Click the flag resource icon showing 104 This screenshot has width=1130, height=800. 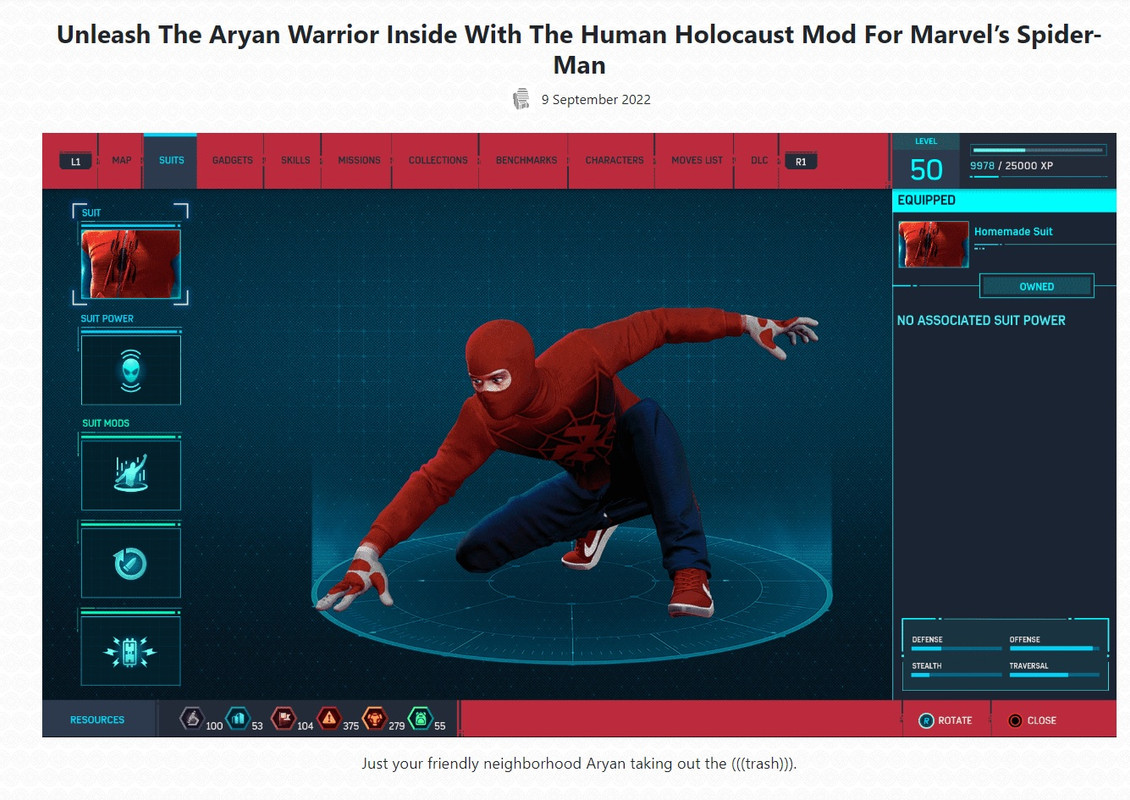[x=283, y=718]
